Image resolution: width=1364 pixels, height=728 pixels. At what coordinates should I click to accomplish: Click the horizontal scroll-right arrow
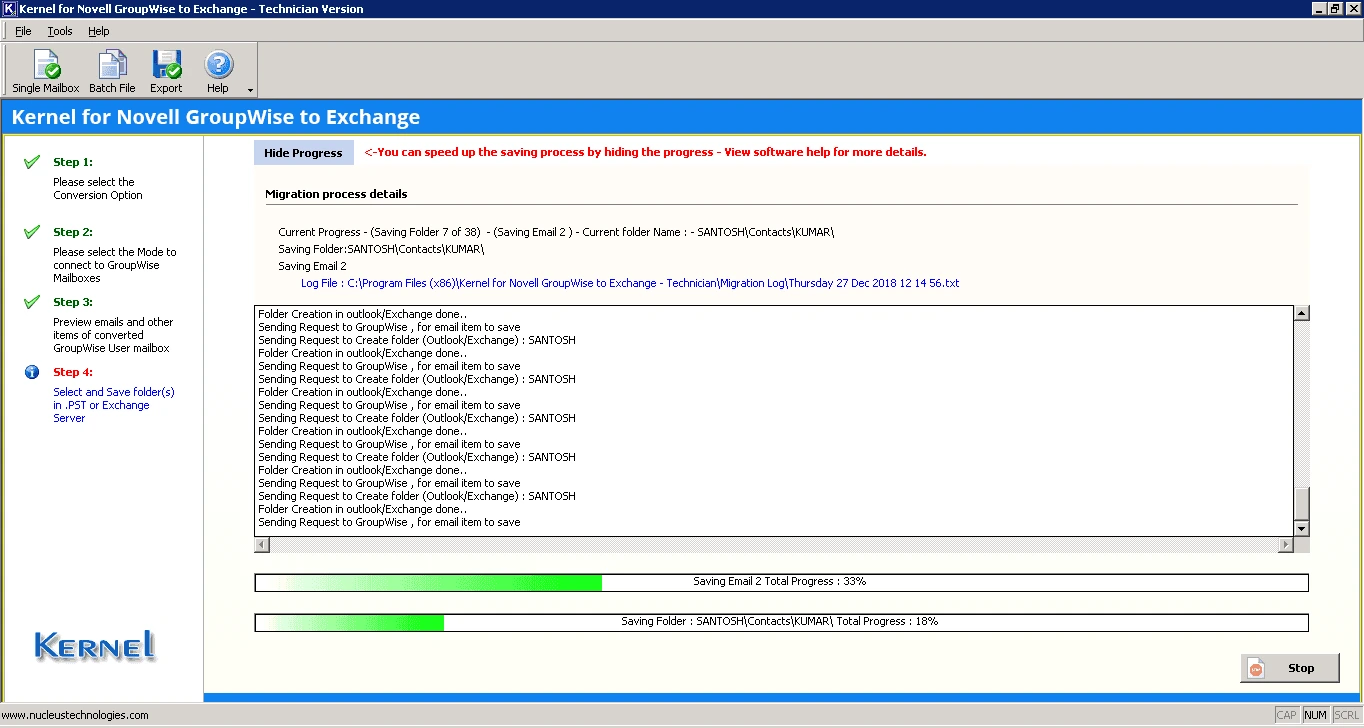click(1285, 545)
